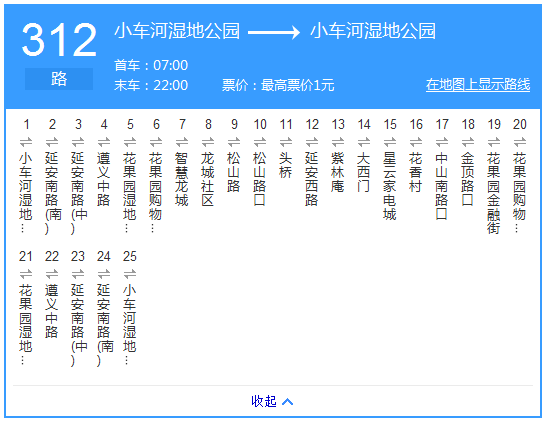
Task: Click transfer arrows icon under stop 25
Action: [130, 274]
